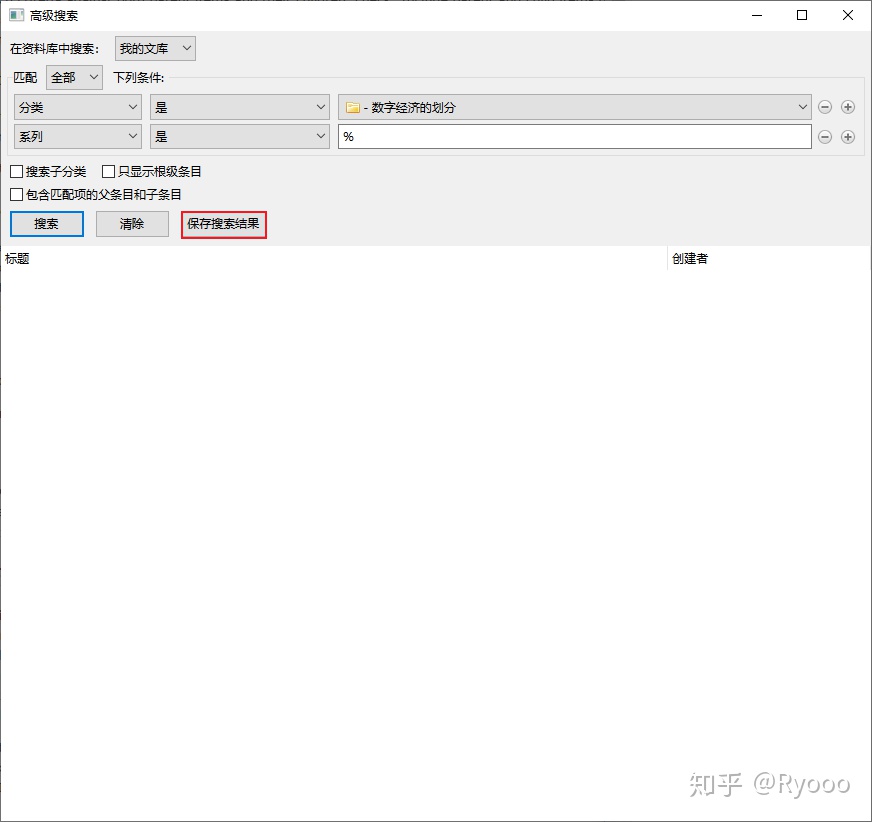Viewport: 872px width, 822px height.
Task: Open the 分类 field dropdown
Action: 78,107
